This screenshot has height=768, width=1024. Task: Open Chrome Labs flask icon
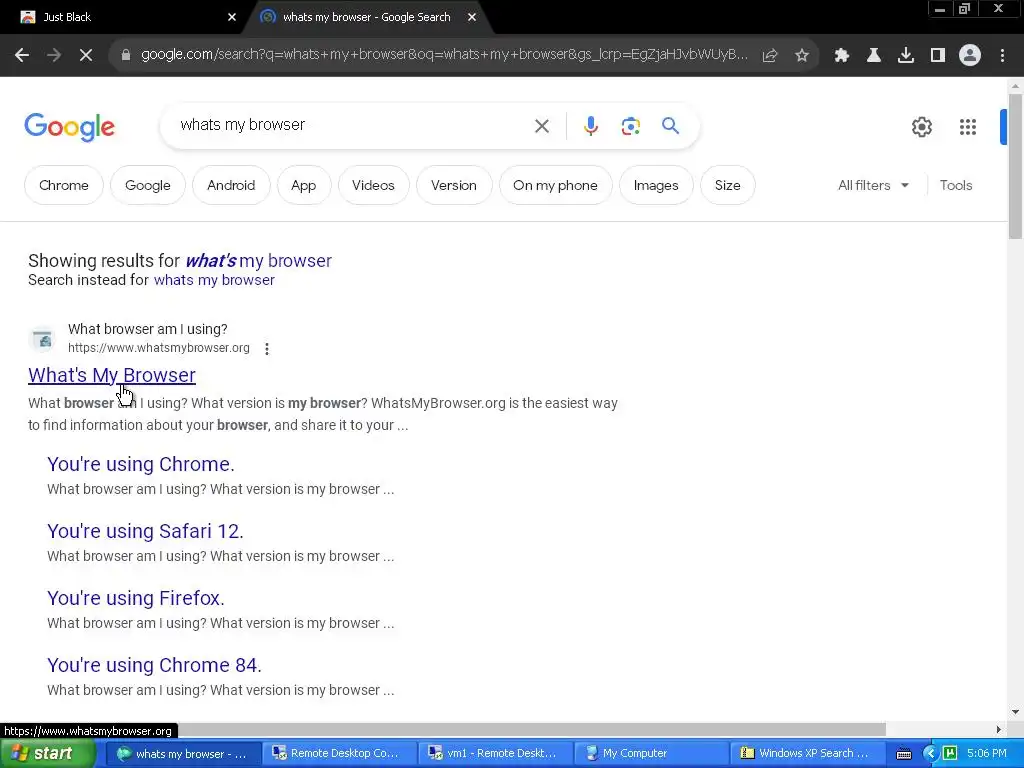pos(874,56)
